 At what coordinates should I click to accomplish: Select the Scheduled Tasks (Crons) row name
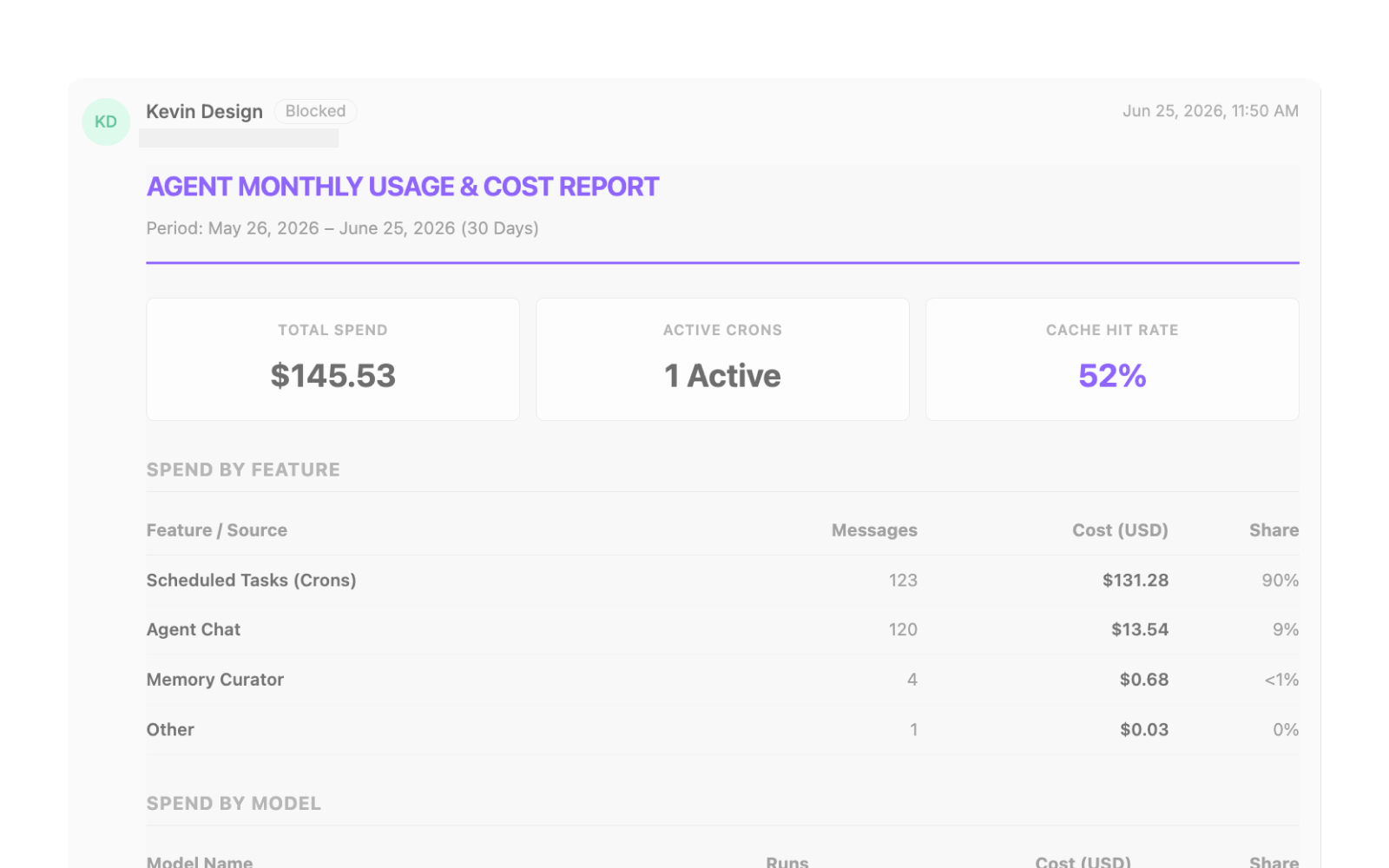click(x=251, y=580)
